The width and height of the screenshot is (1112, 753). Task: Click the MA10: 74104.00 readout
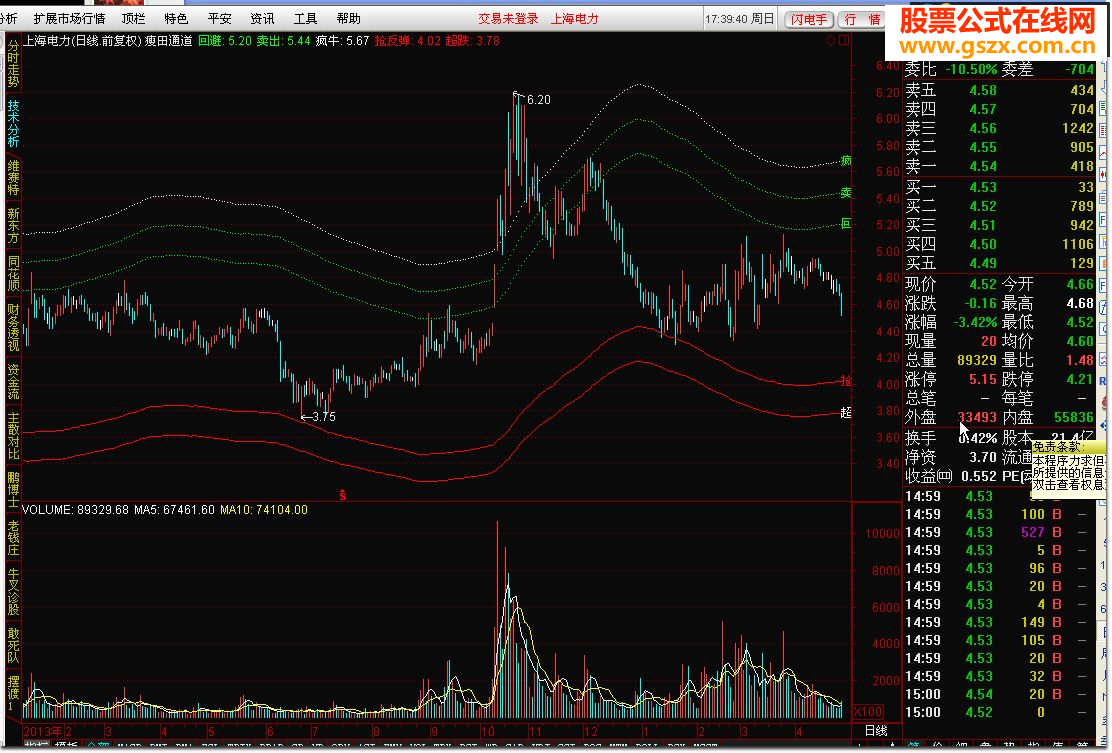[x=263, y=510]
